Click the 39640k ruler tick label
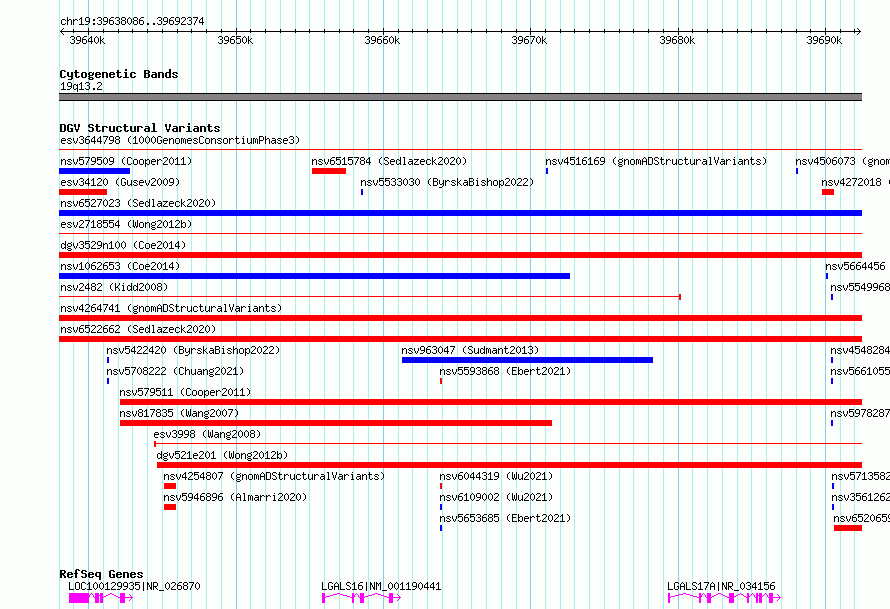This screenshot has width=890, height=609. [x=87, y=40]
